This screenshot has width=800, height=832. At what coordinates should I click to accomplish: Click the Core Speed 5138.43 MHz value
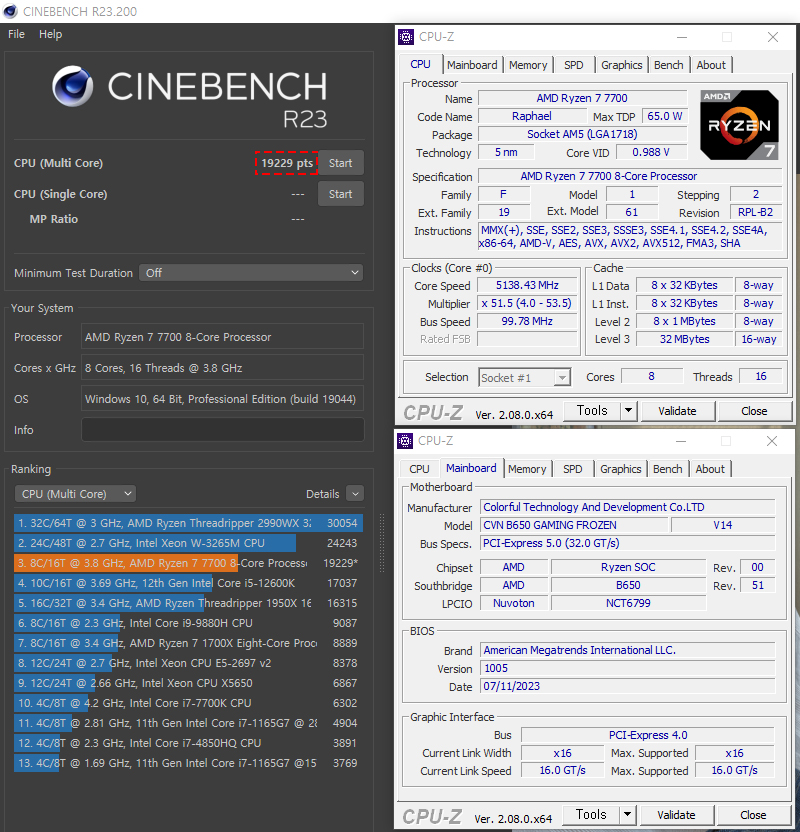point(527,285)
